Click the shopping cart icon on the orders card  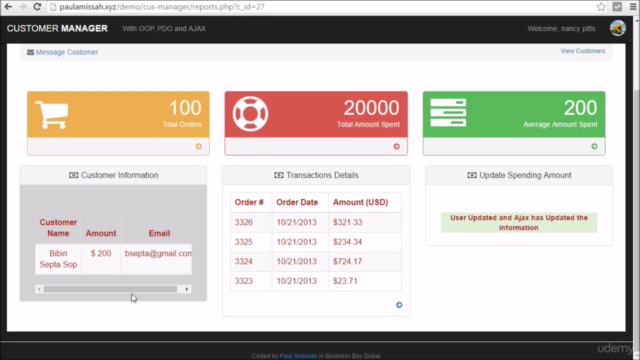tap(52, 115)
